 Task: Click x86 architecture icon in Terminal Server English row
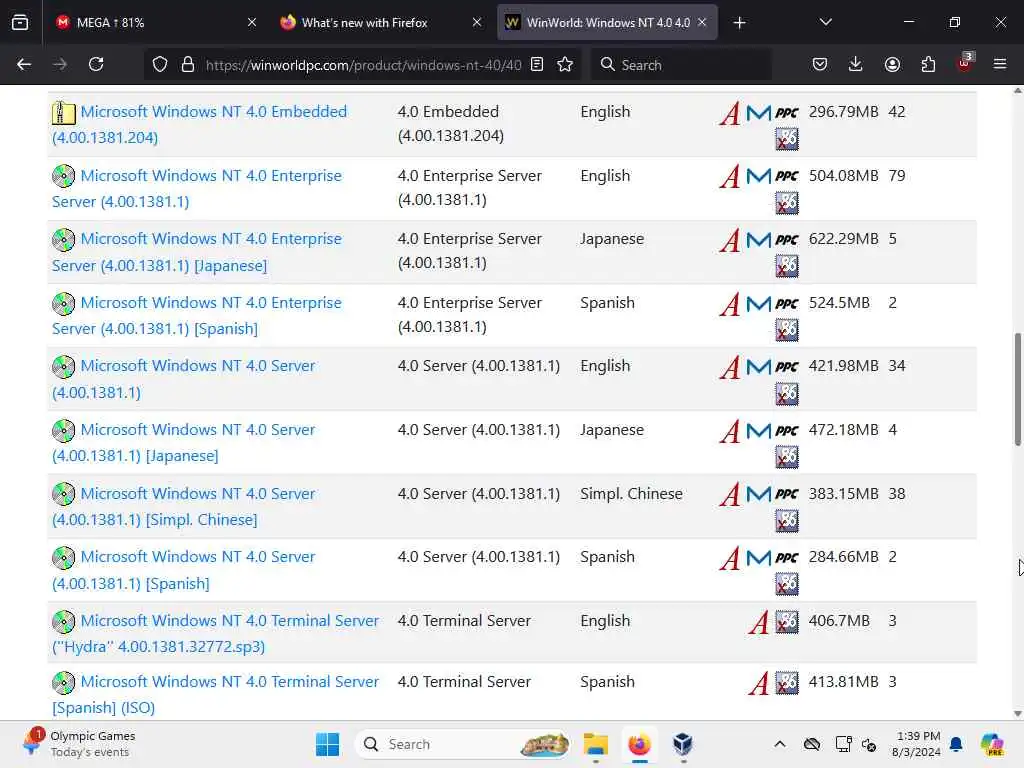(x=787, y=622)
